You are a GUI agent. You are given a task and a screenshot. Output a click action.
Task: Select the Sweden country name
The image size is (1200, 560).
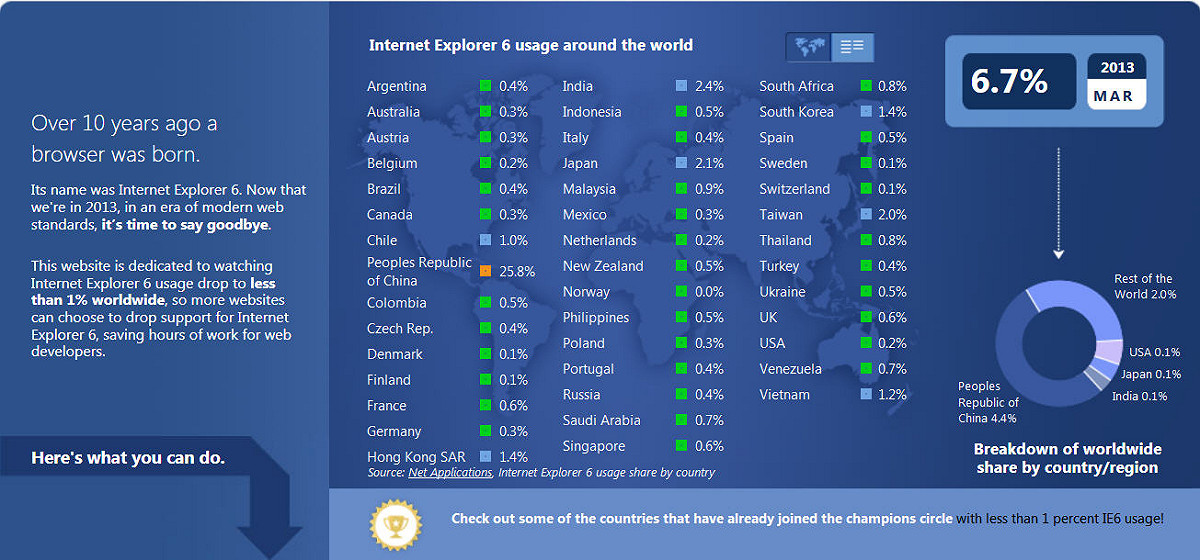784,163
